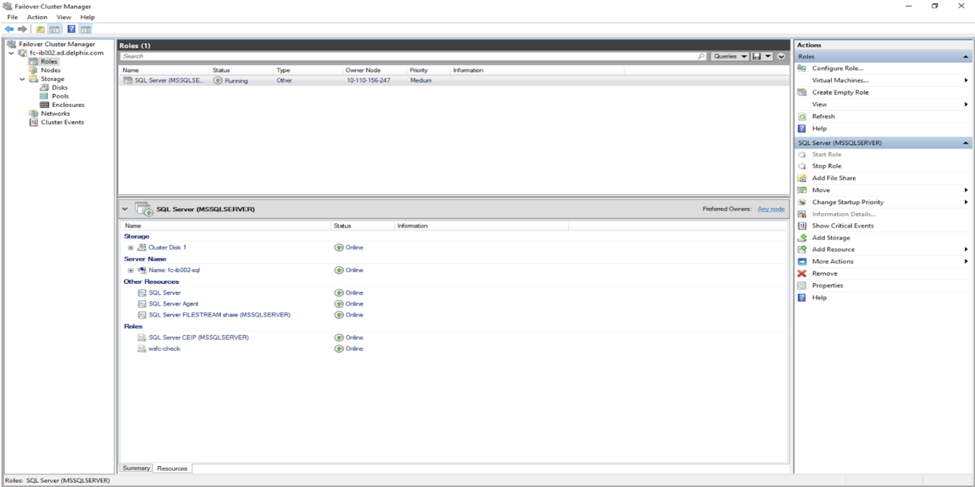This screenshot has width=975, height=487.
Task: Click the blue Help icon in the toolbar
Action: [x=71, y=29]
